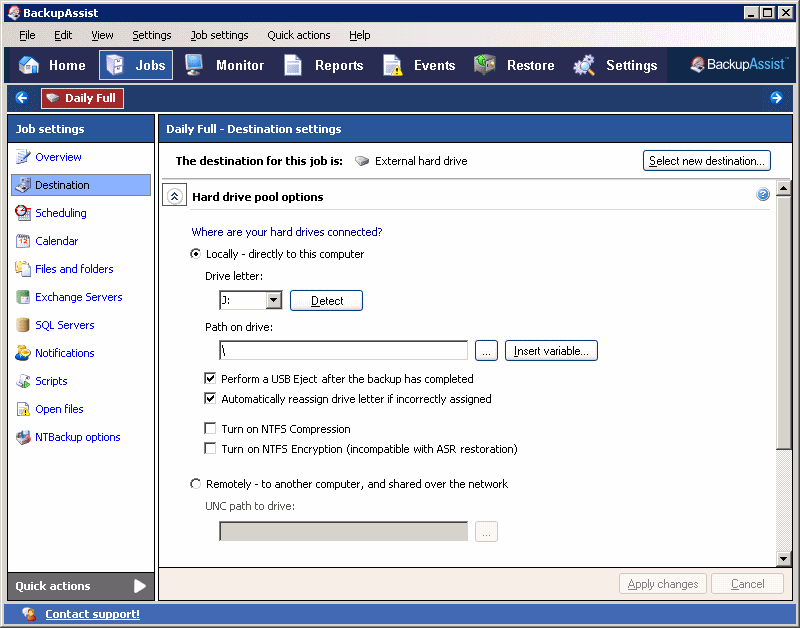Select Locally connected radio button

195,254
